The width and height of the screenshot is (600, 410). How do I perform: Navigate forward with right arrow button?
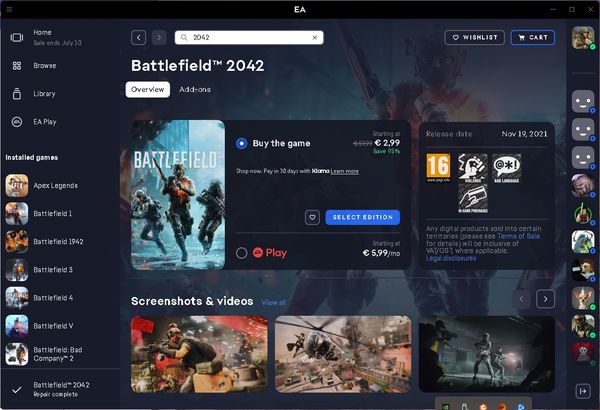click(x=159, y=38)
